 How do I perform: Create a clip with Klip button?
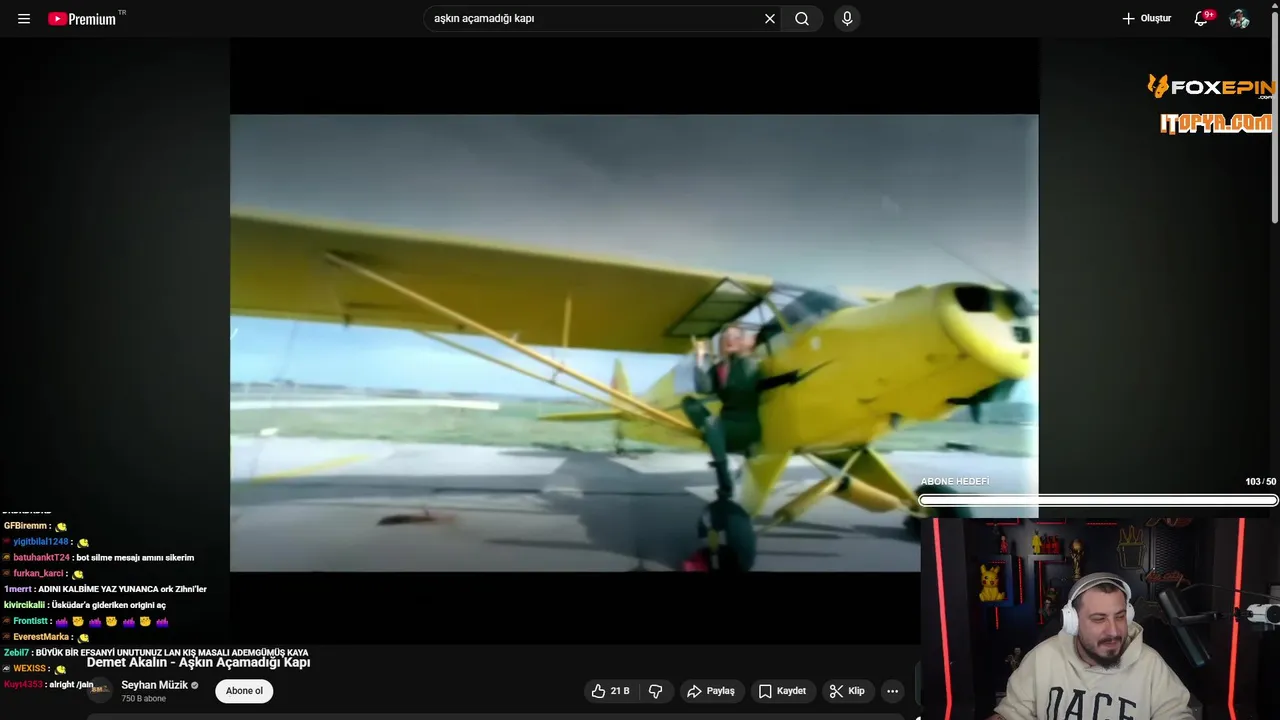point(847,691)
